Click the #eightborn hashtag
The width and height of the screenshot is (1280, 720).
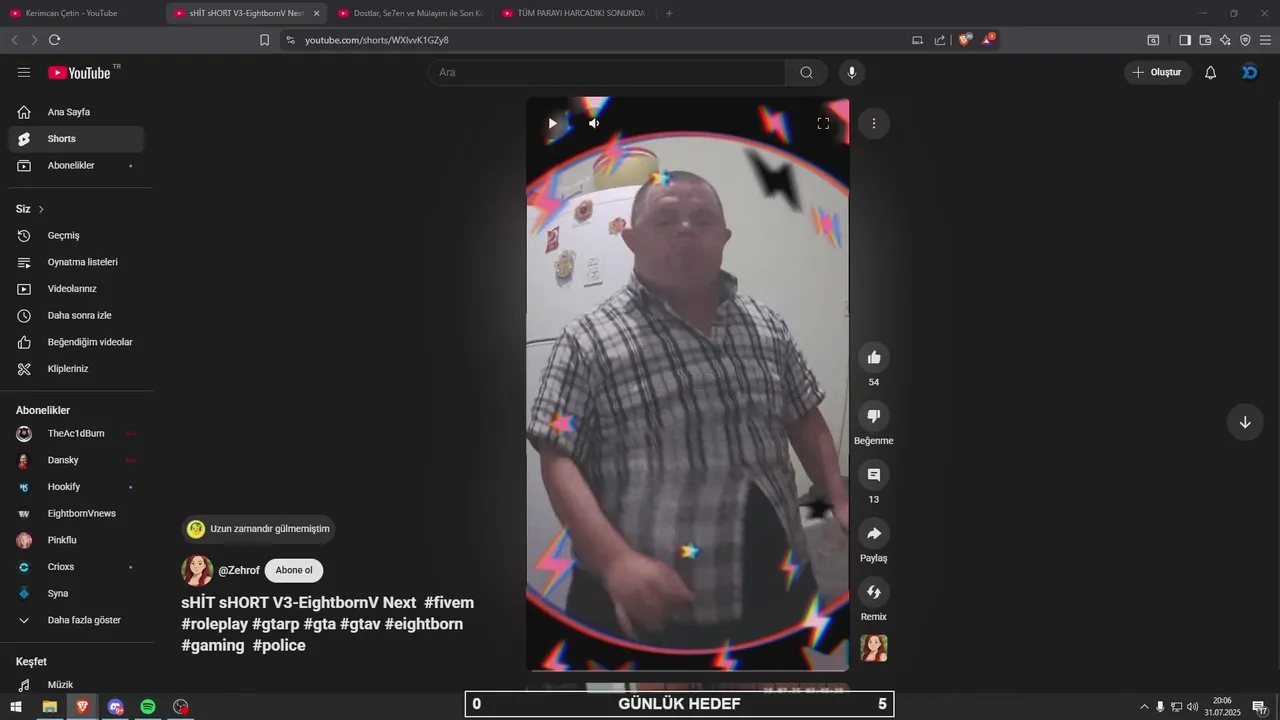pos(424,624)
